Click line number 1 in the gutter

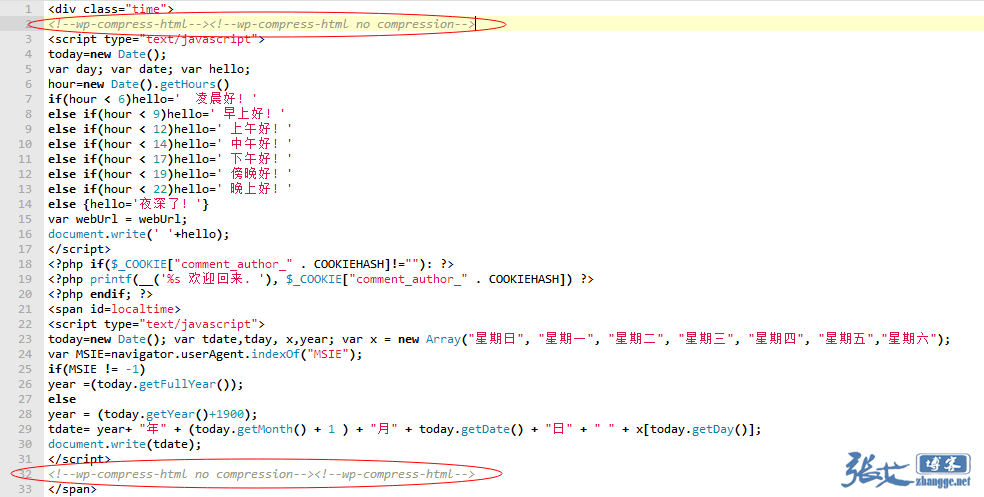click(x=28, y=9)
